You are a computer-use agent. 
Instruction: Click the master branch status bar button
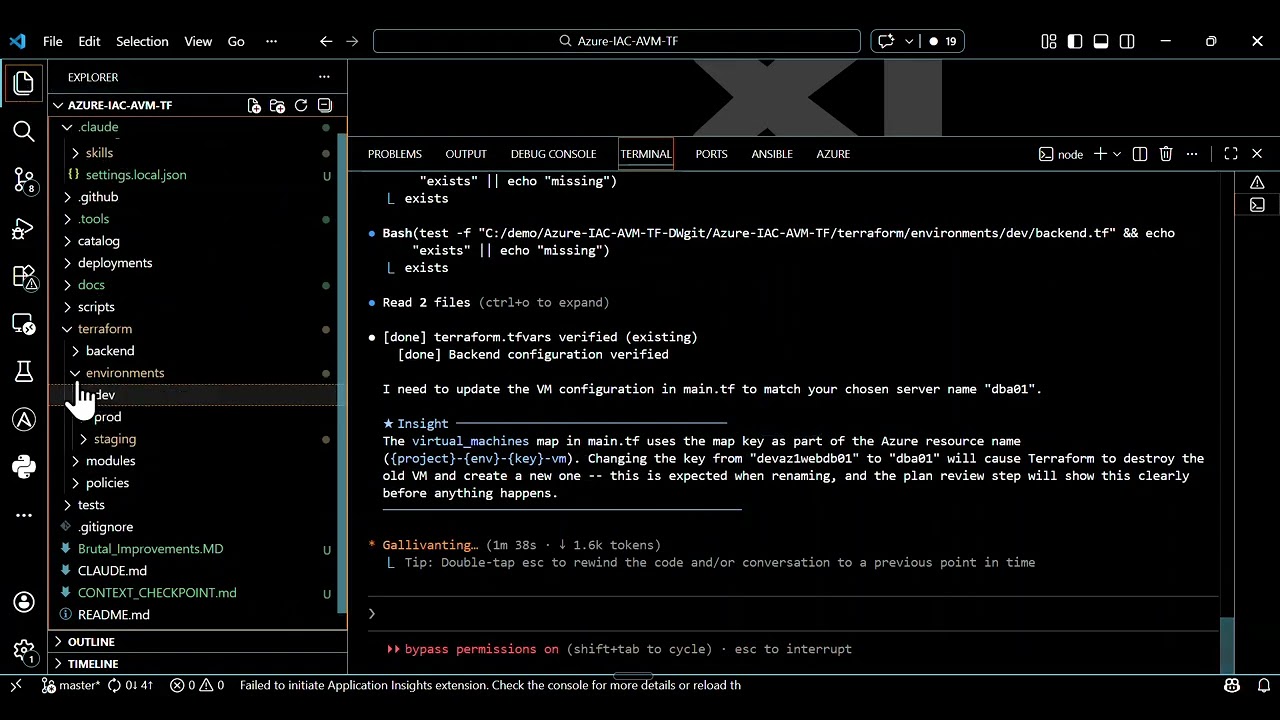pos(72,685)
